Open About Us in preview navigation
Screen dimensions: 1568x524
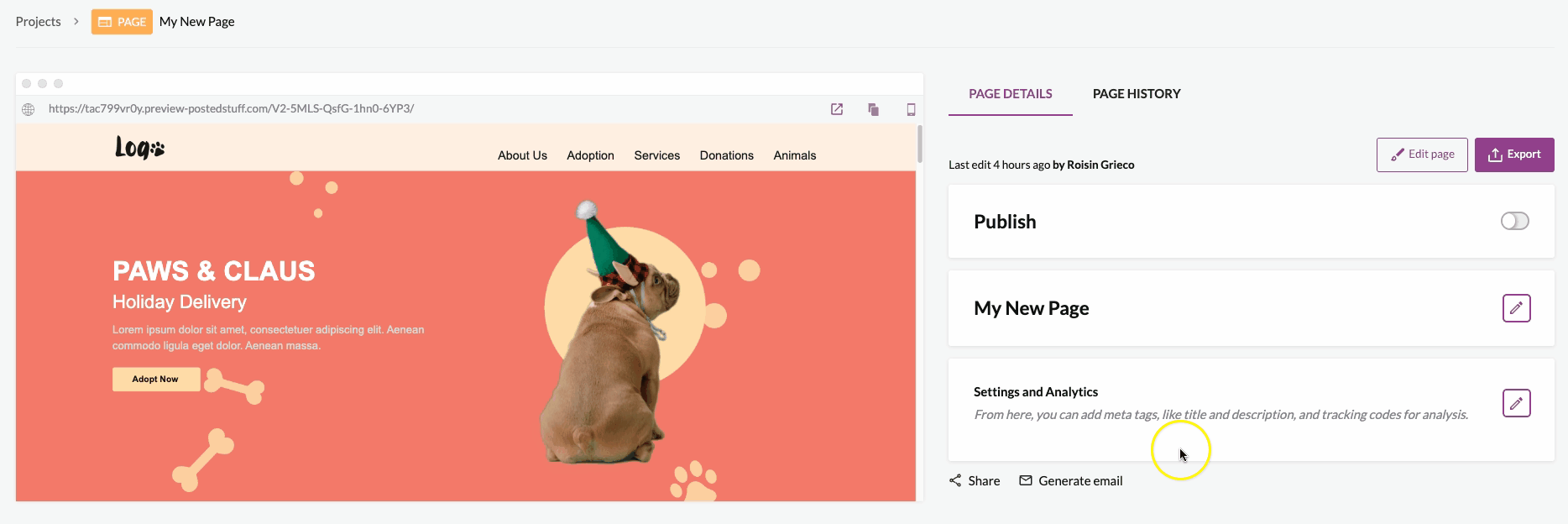[x=522, y=155]
